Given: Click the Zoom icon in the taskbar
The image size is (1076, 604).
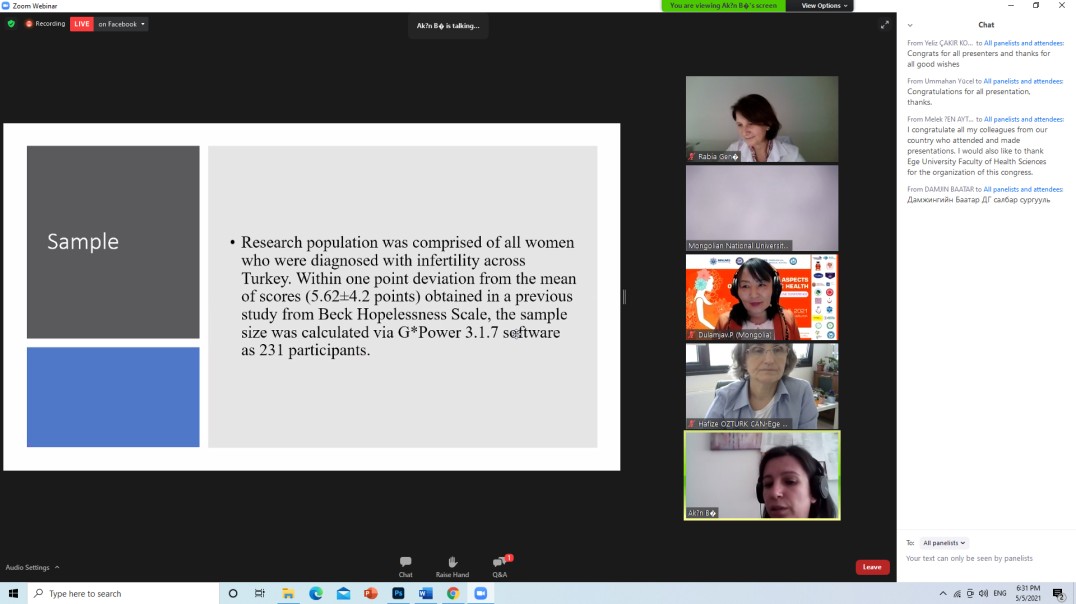Looking at the screenshot, I should 480,593.
